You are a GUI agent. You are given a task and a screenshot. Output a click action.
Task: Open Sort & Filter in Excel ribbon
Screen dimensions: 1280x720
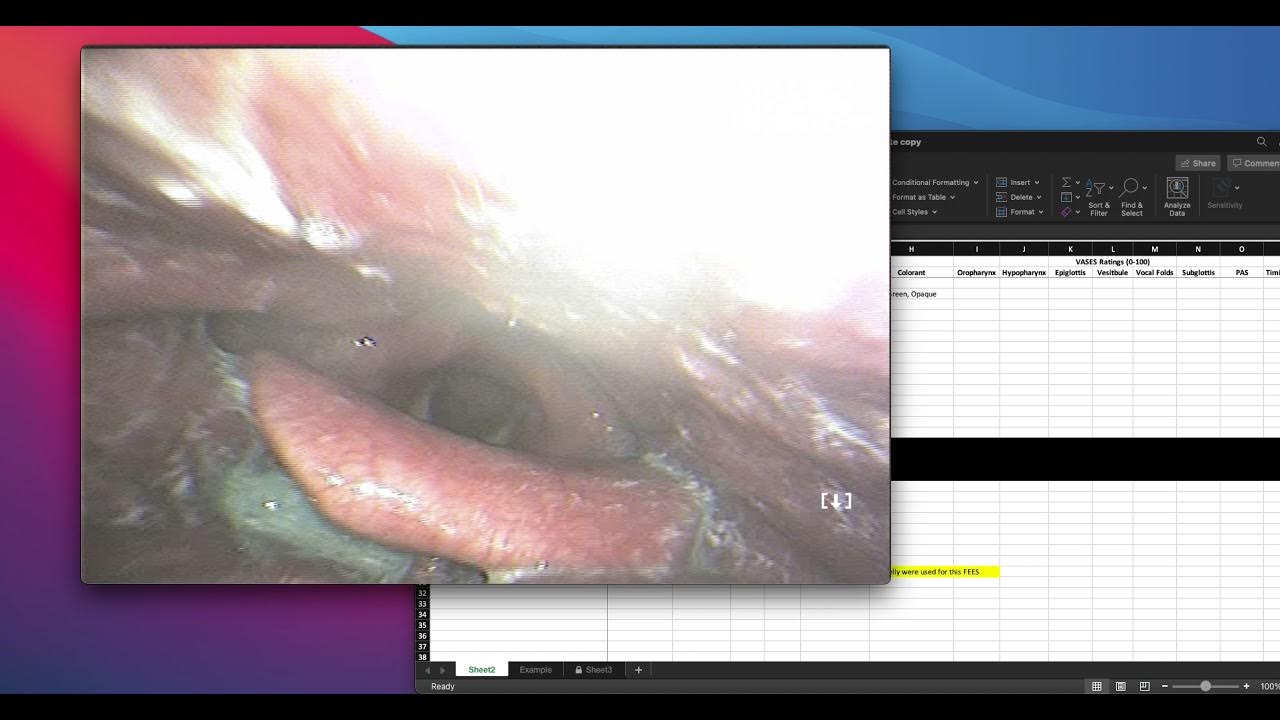tap(1098, 197)
